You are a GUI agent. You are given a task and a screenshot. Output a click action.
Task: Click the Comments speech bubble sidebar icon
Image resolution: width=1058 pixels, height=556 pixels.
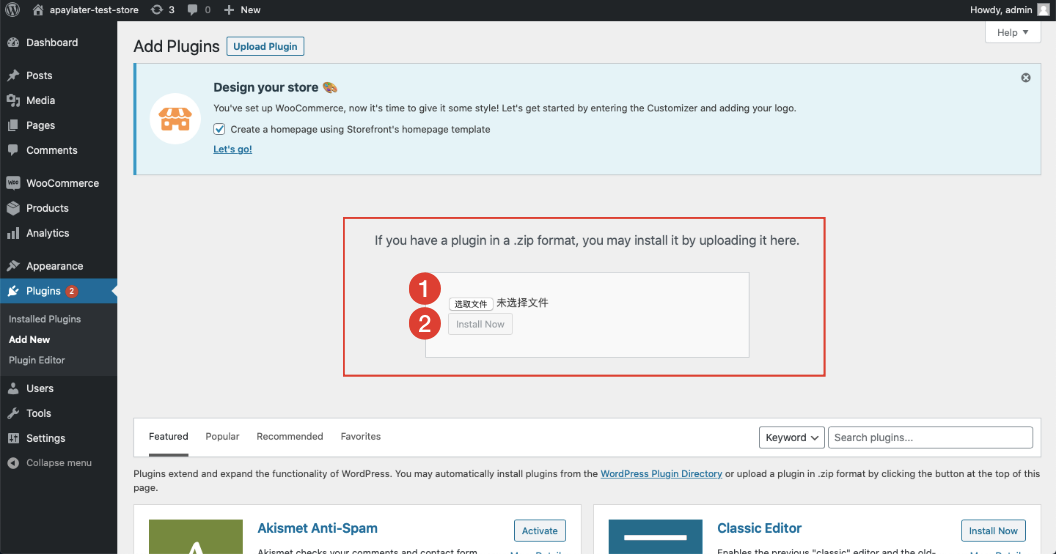coord(13,150)
